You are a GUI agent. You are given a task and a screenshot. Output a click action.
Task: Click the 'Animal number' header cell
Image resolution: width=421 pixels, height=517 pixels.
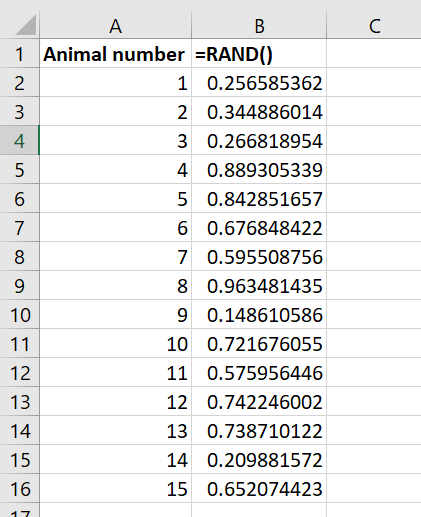(x=115, y=53)
